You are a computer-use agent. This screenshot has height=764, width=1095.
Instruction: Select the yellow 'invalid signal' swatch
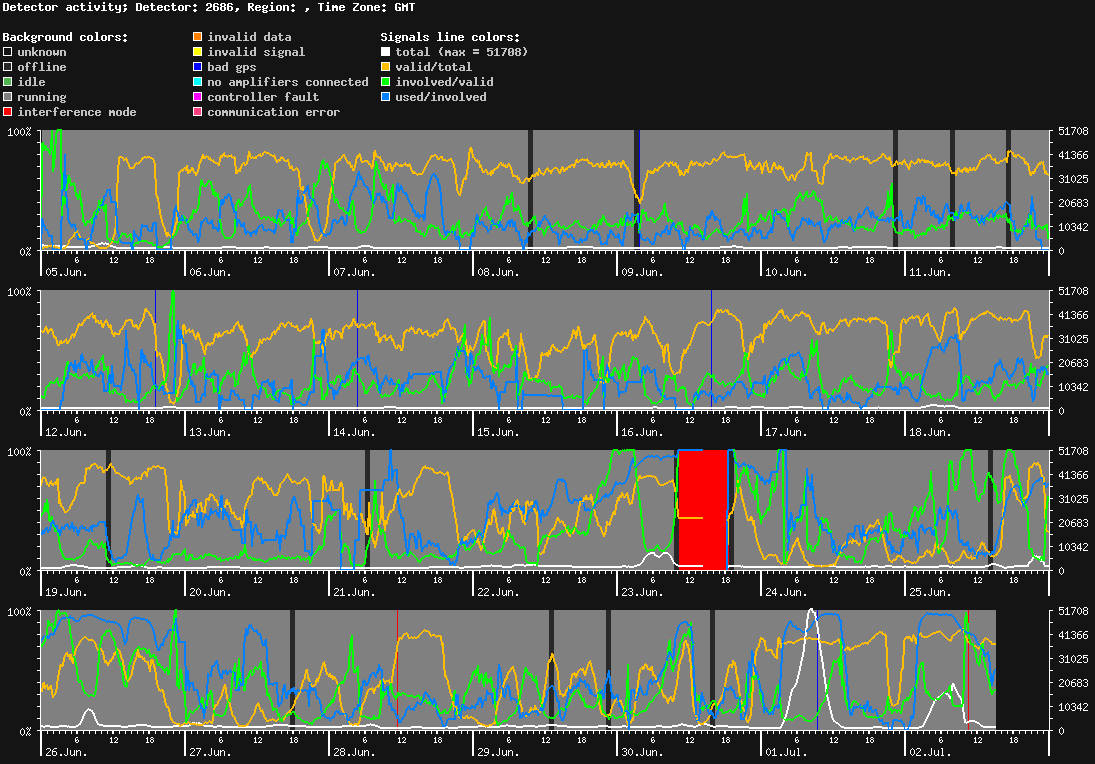coord(198,52)
